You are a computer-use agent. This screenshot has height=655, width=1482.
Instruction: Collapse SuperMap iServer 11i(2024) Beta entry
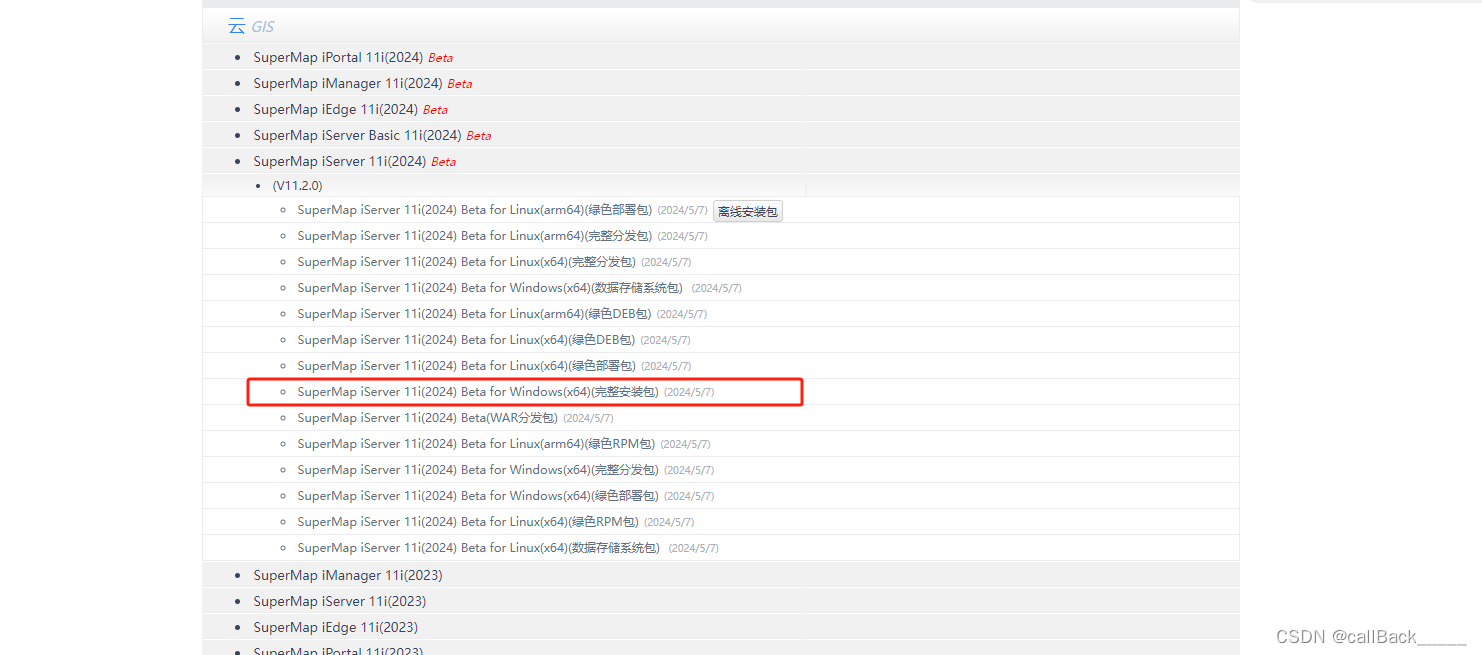click(355, 161)
